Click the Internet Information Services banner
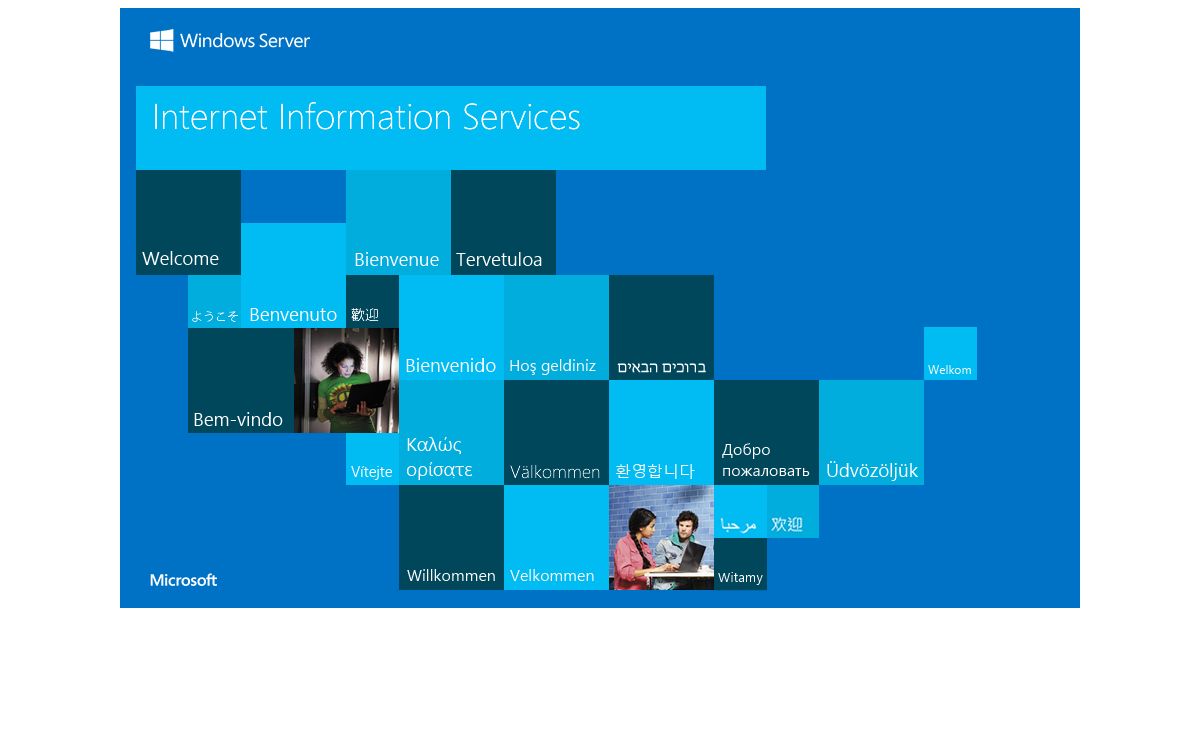The width and height of the screenshot is (1200, 740). coord(451,128)
